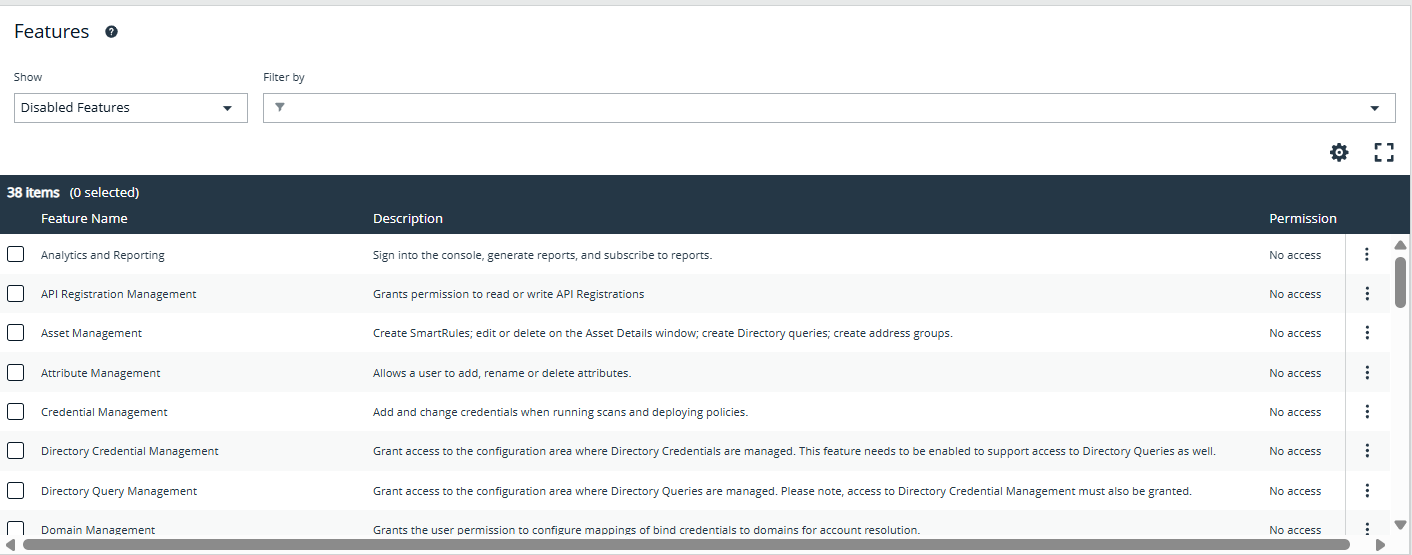Open actions menu for API Registration Management
This screenshot has height=555, width=1412.
tap(1367, 294)
